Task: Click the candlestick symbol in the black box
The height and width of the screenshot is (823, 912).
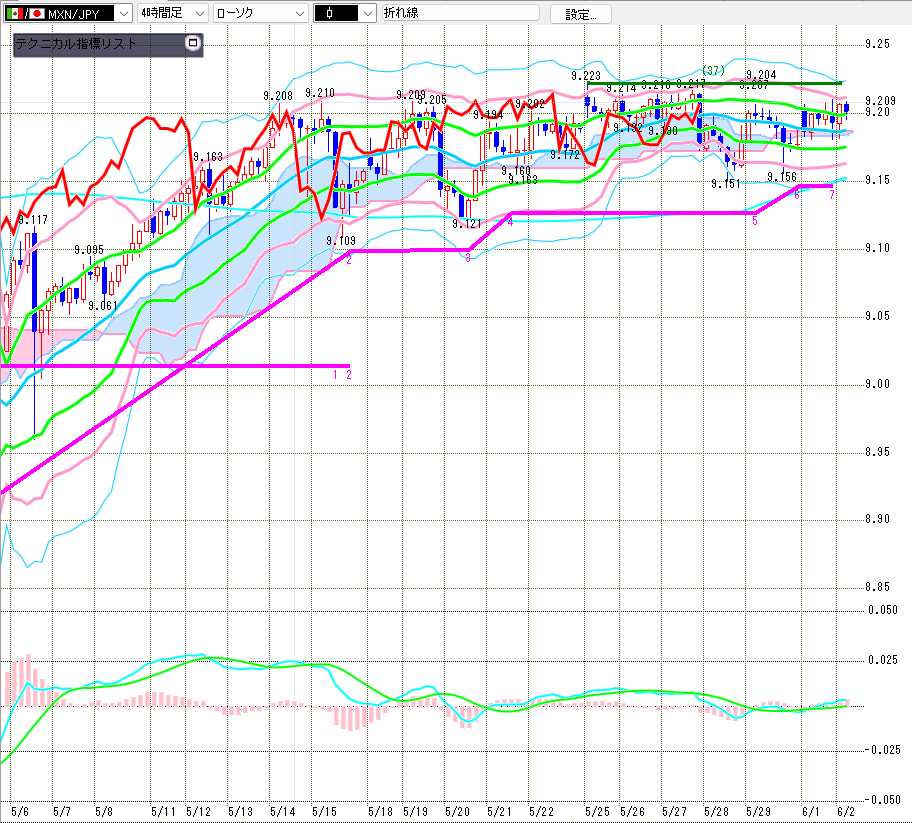Action: point(329,13)
